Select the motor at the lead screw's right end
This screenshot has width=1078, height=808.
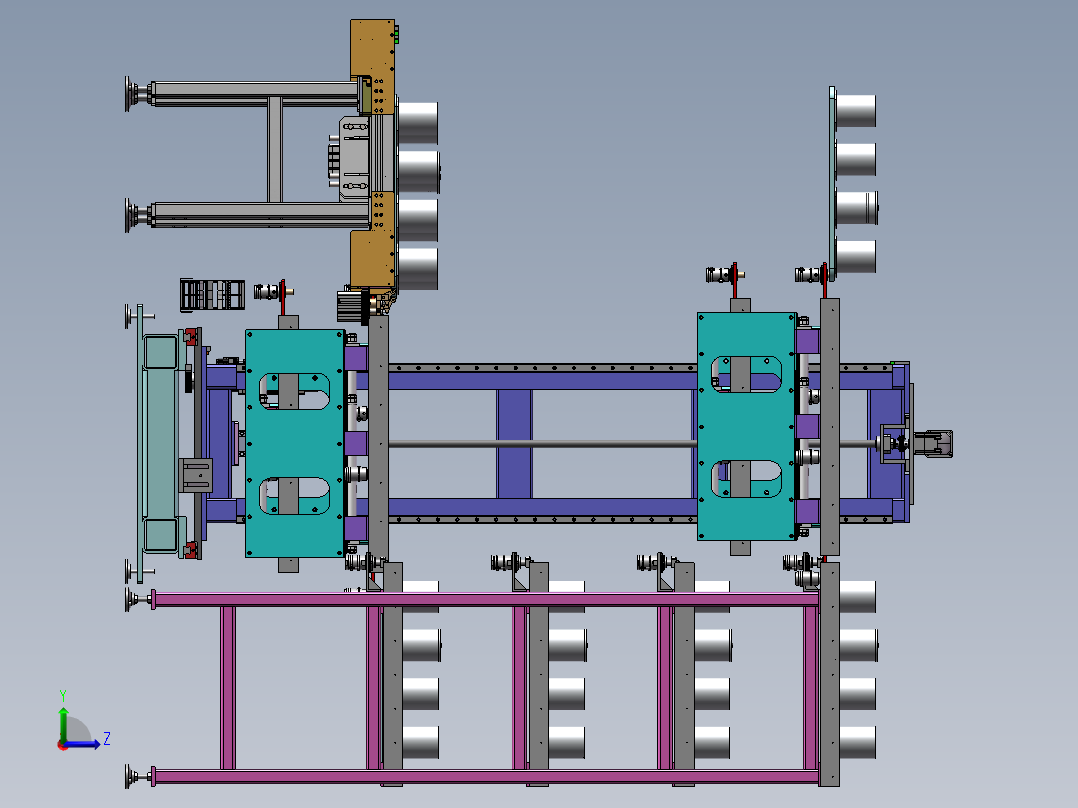click(x=933, y=444)
